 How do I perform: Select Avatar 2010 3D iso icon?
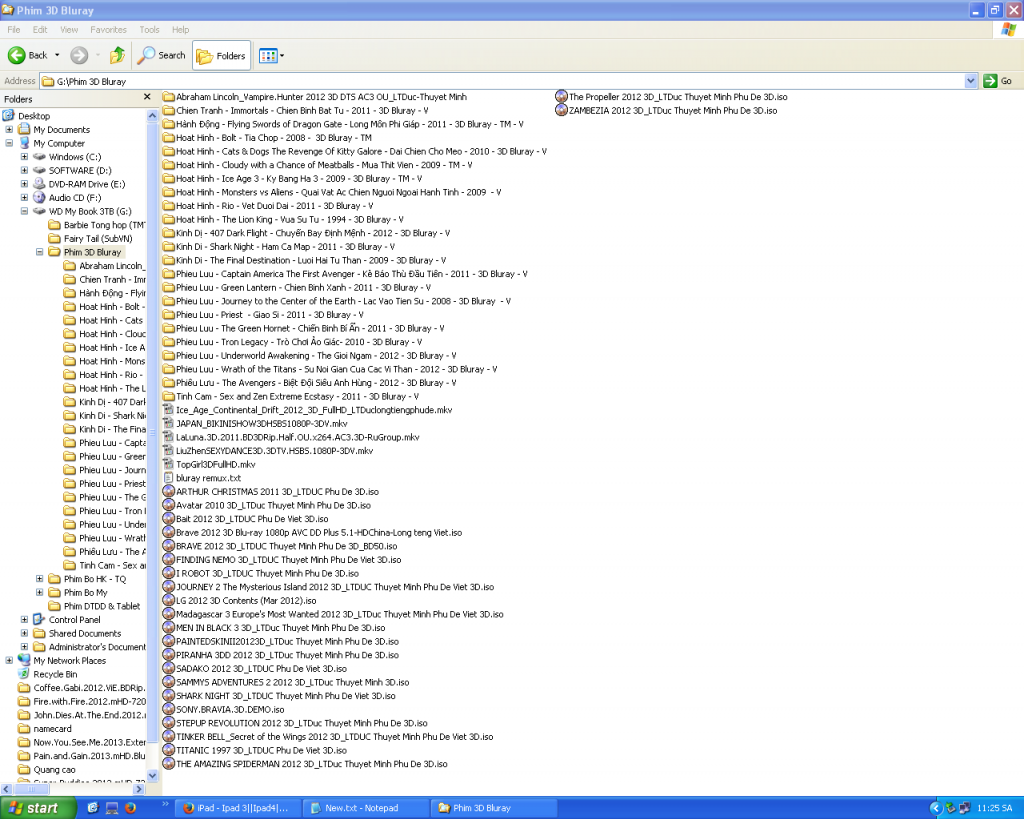[x=168, y=506]
